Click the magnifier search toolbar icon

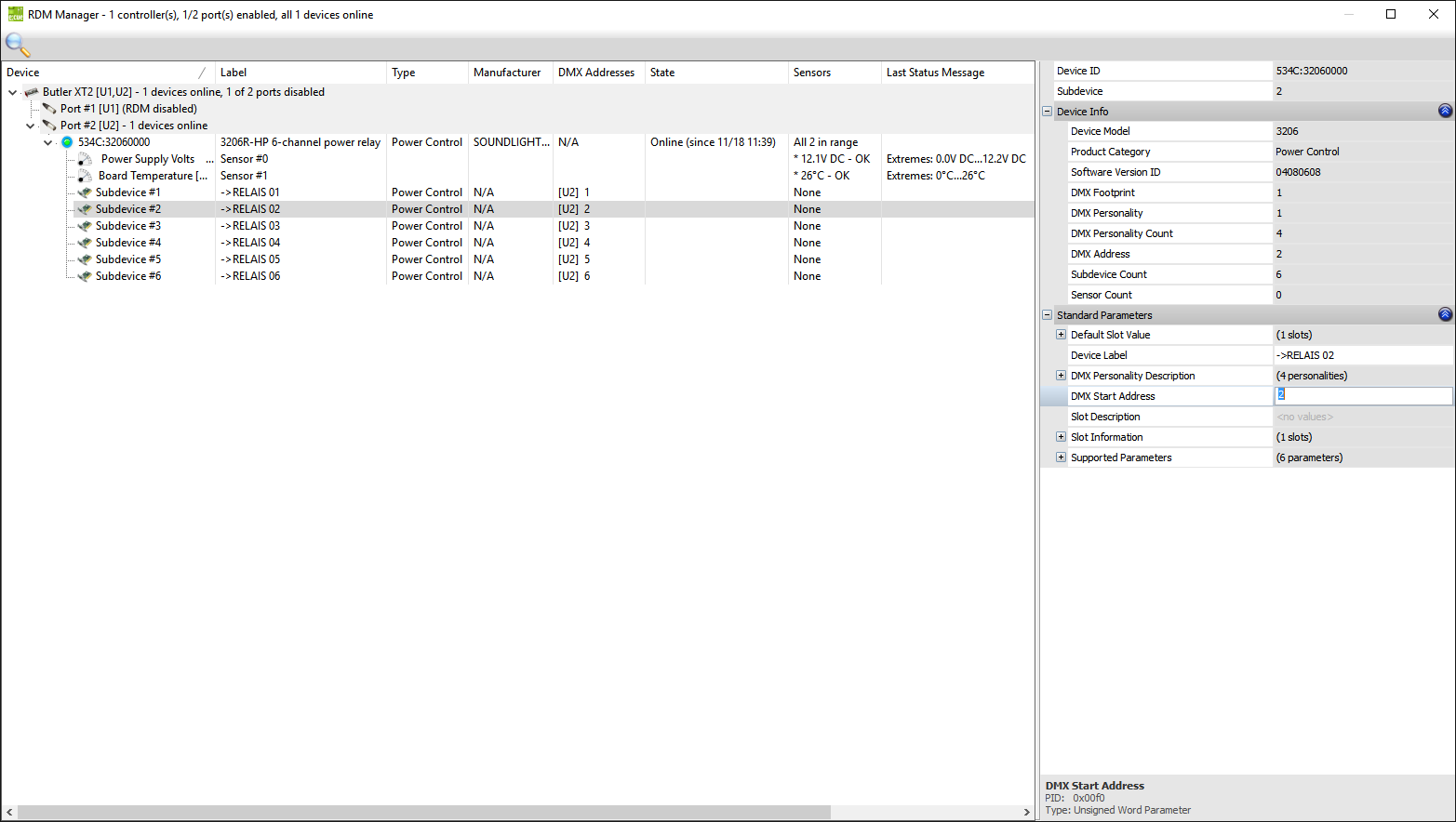point(18,45)
